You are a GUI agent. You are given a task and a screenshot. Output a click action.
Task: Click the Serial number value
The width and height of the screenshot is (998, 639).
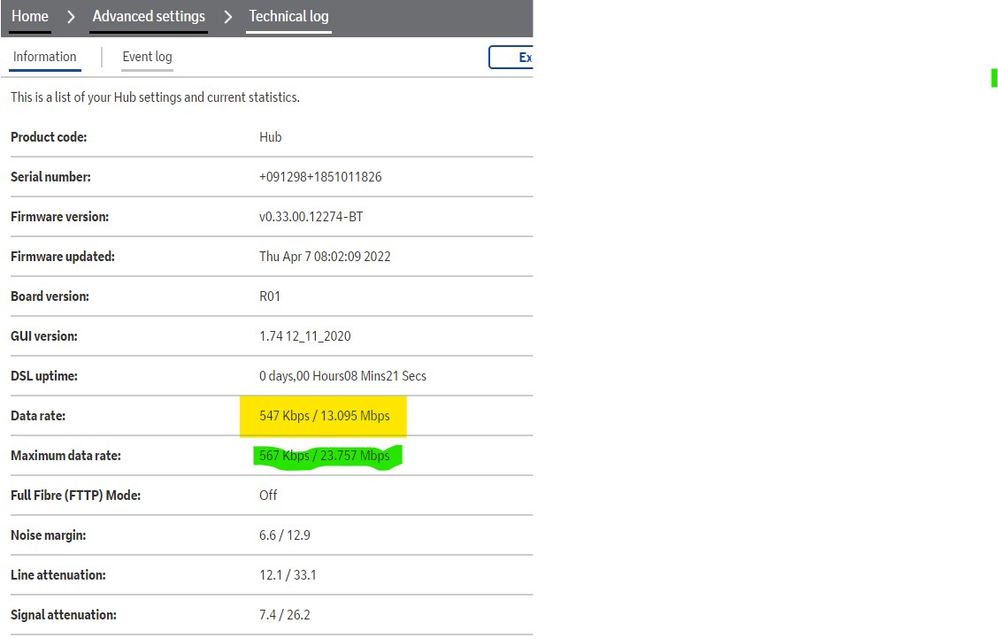pyautogui.click(x=322, y=177)
